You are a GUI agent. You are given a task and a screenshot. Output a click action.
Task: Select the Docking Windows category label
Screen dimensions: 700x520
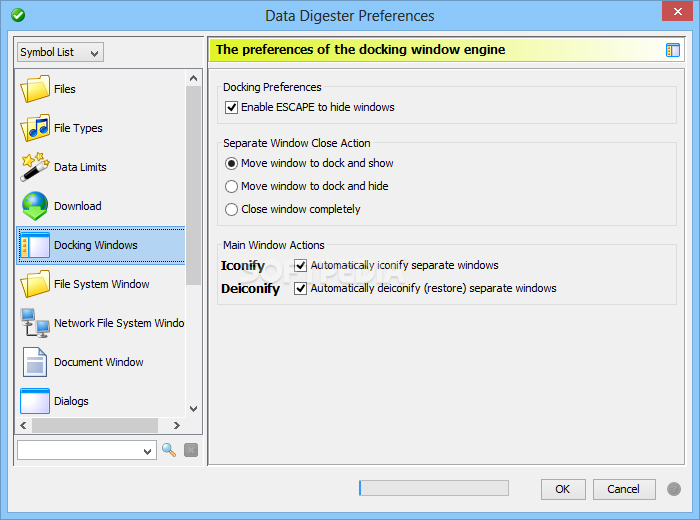tap(96, 245)
